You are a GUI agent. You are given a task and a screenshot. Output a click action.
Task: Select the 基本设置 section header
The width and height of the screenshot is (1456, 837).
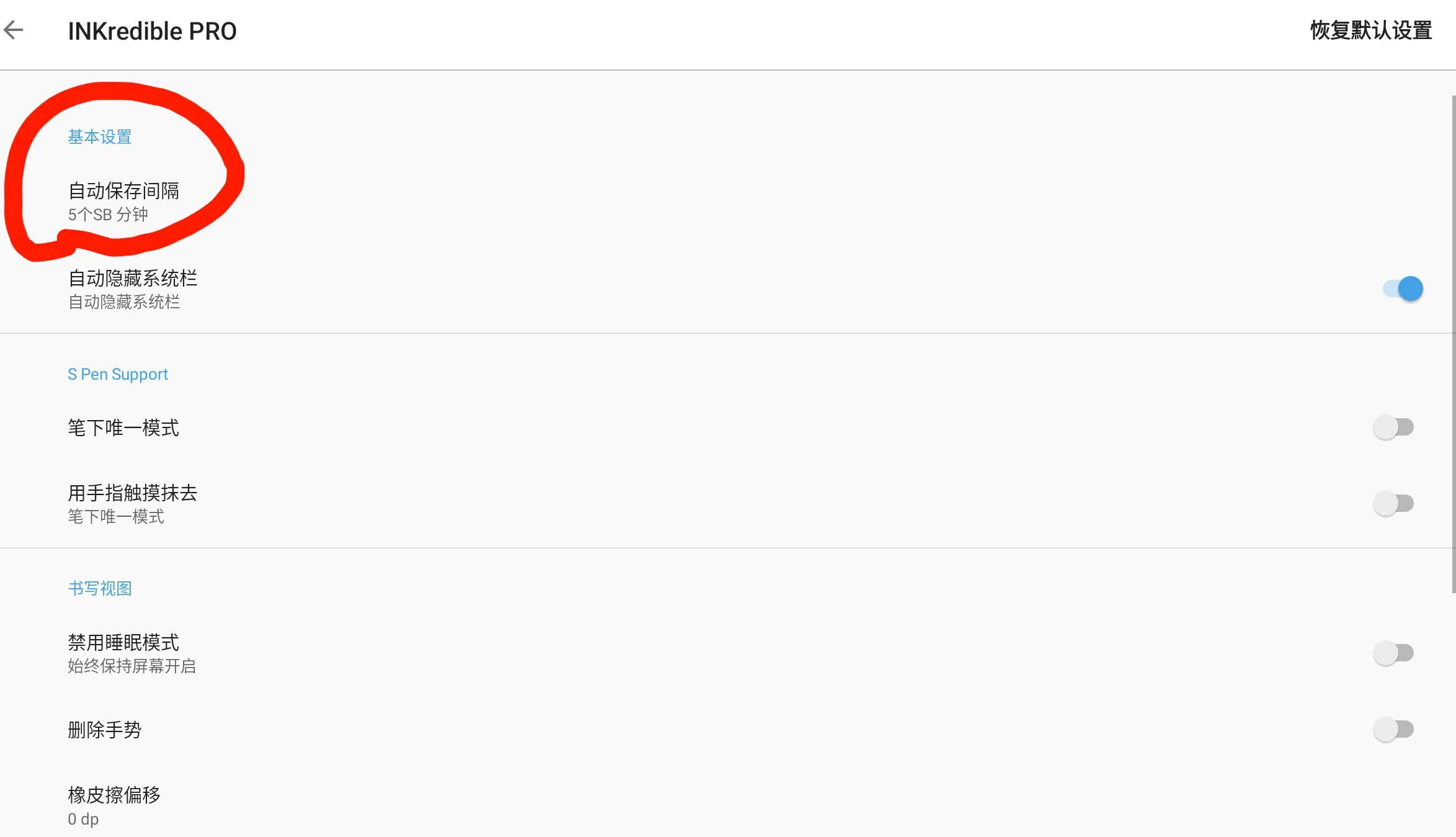(100, 137)
